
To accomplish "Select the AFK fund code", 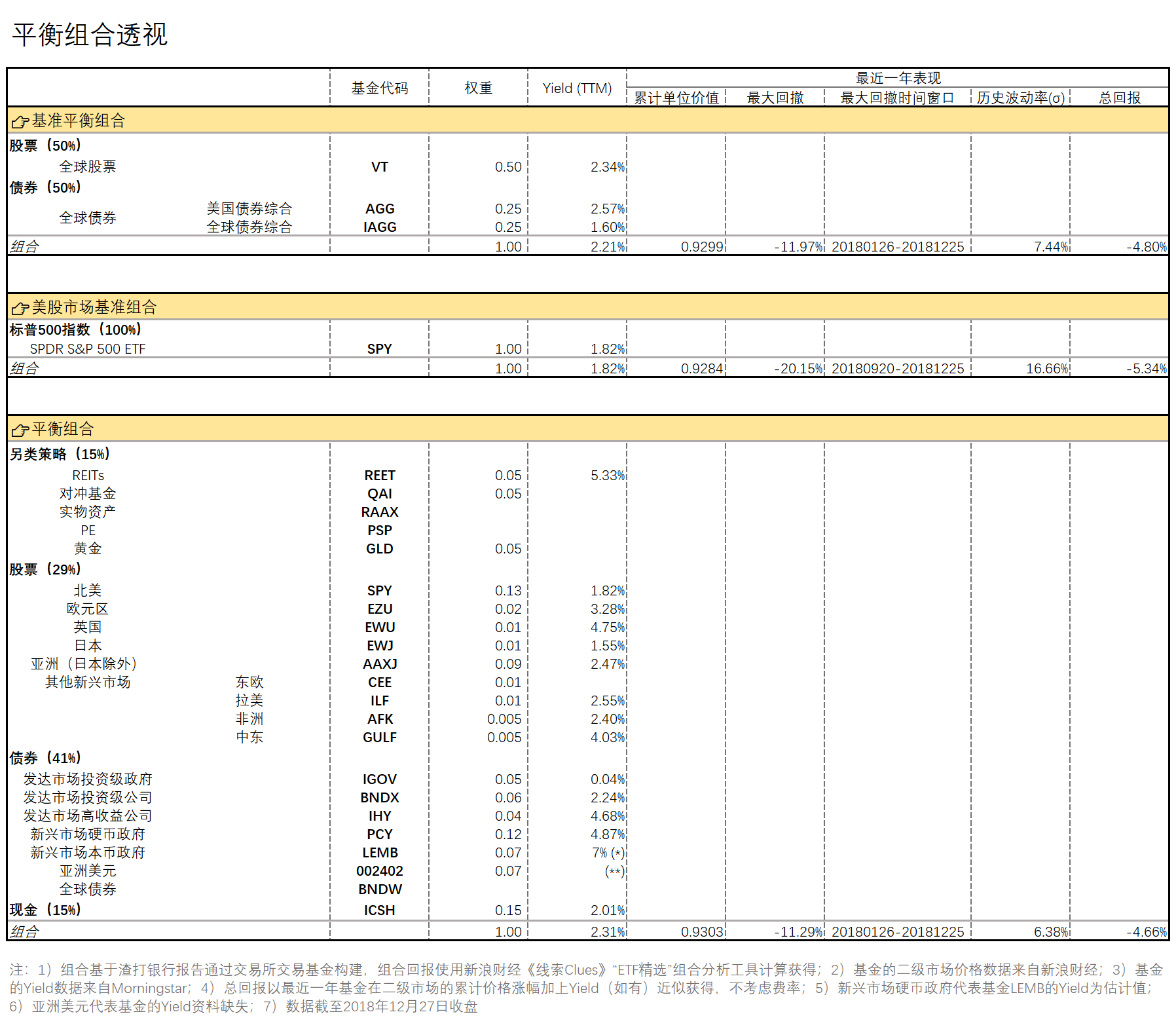I will coord(380,719).
